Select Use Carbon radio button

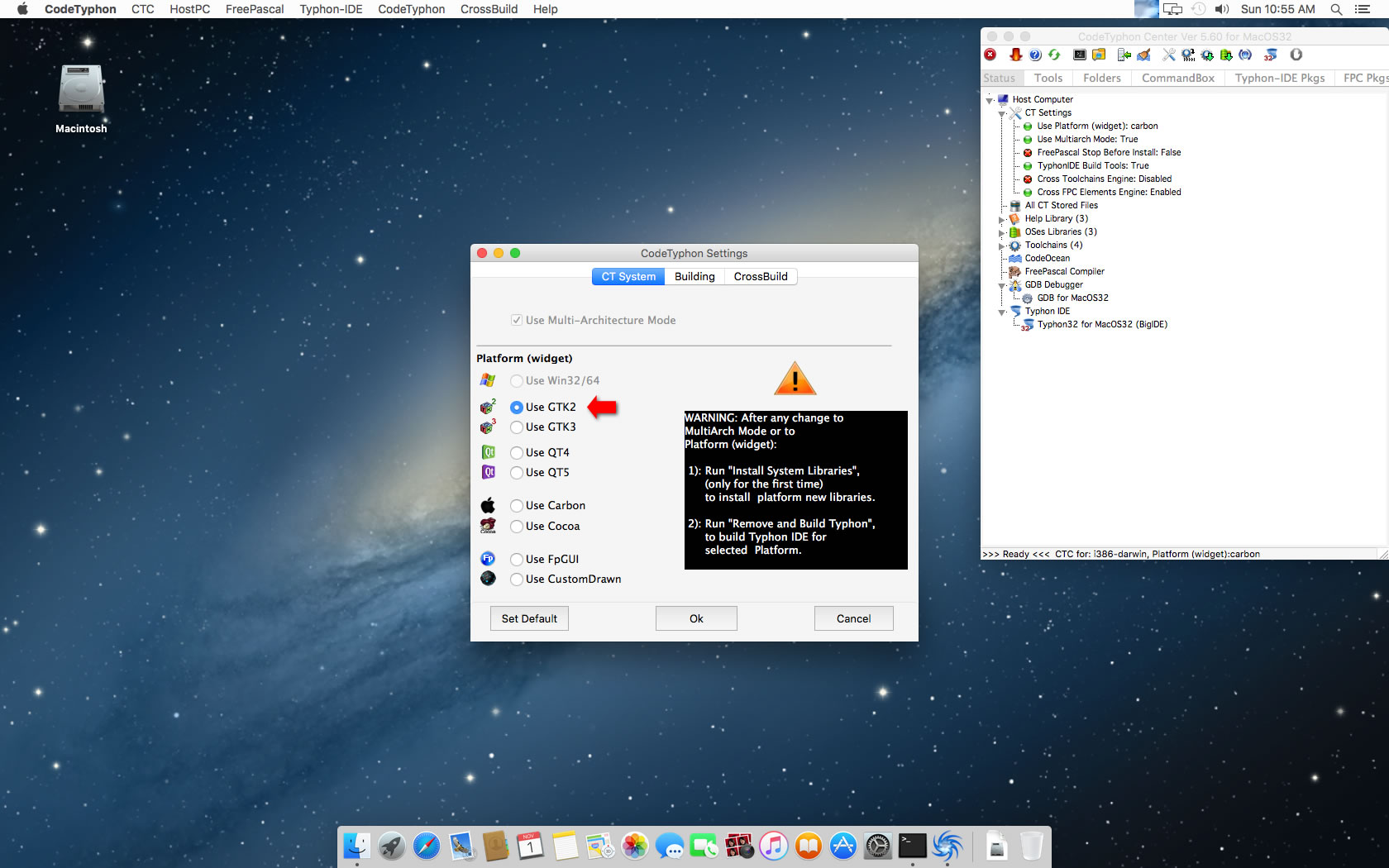[x=517, y=506]
